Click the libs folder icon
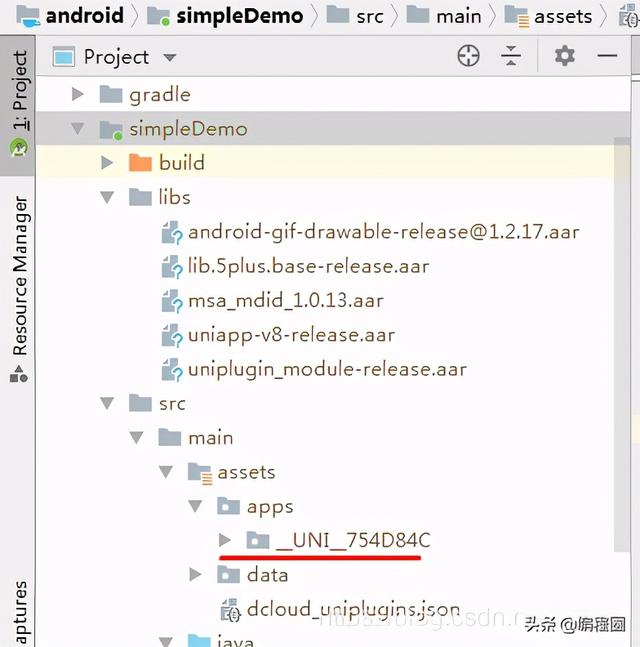Image resolution: width=640 pixels, height=647 pixels. coord(140,197)
